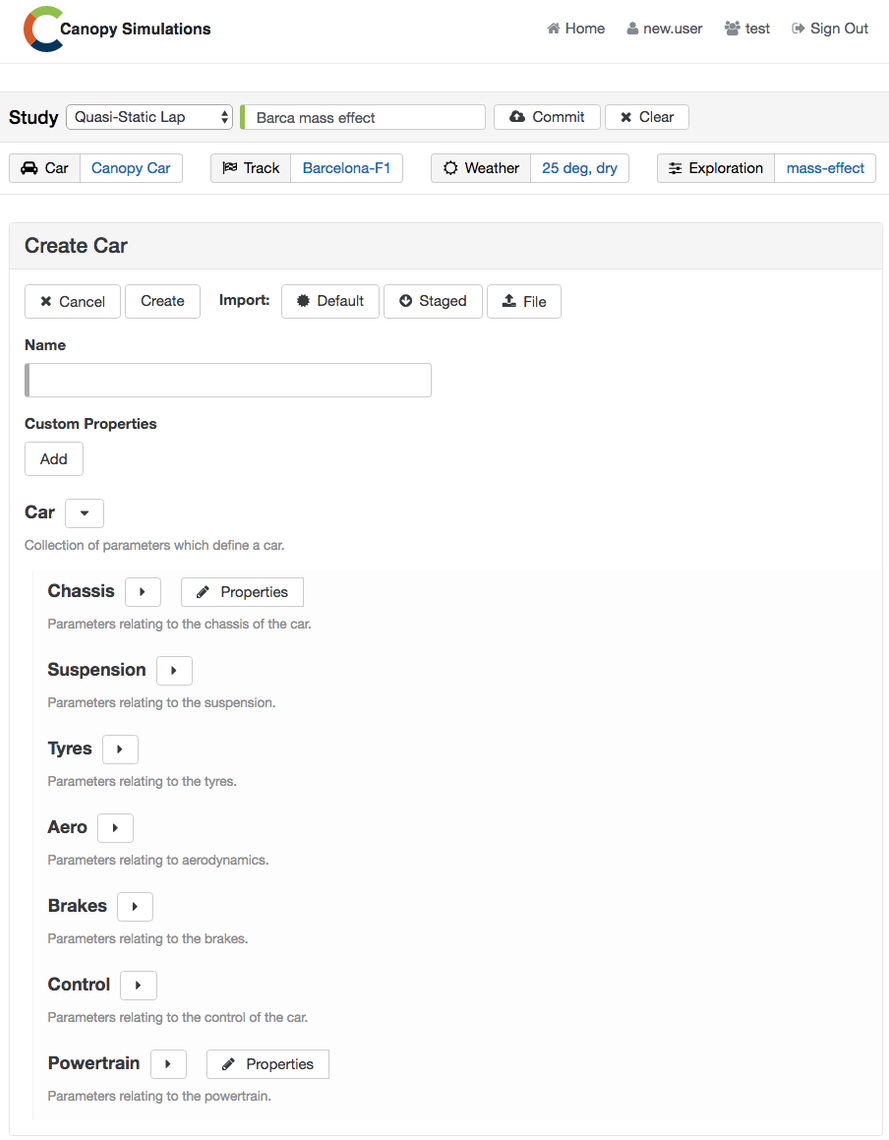Open the 25 deg, dry weather link

[579, 168]
